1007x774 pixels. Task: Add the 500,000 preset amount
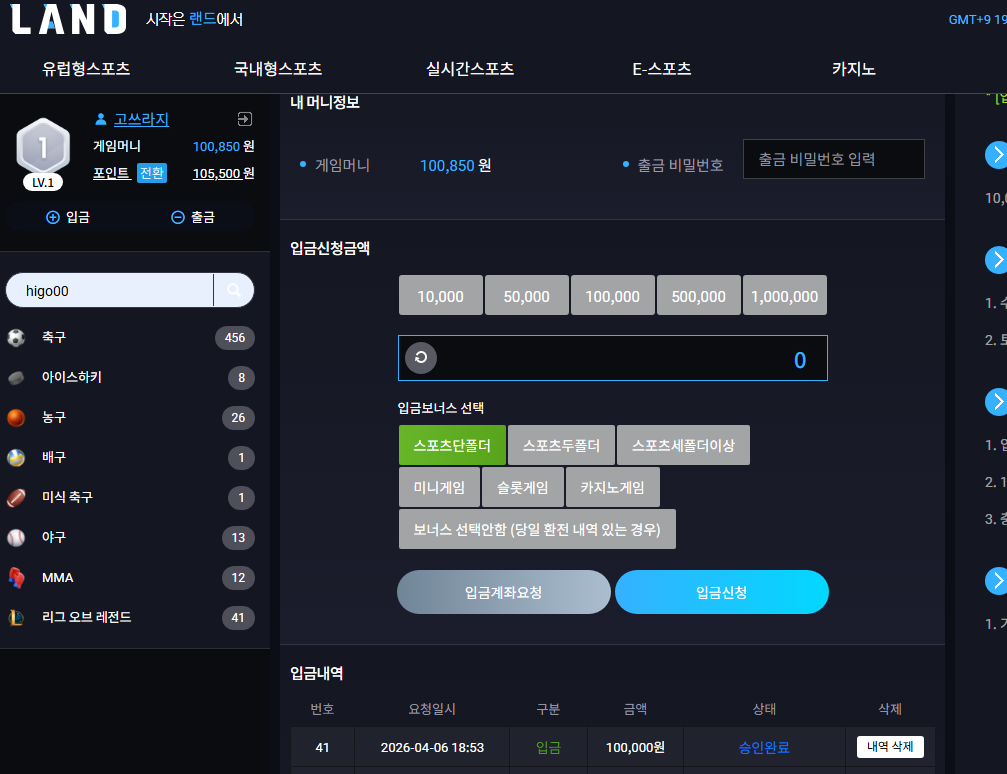(699, 295)
